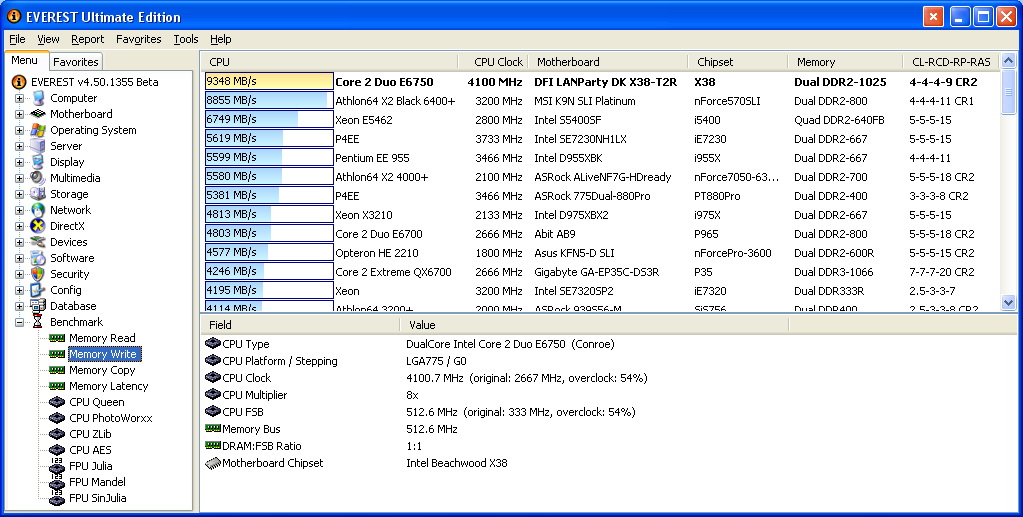This screenshot has width=1023, height=517.
Task: Open the File menu
Action: (18, 39)
